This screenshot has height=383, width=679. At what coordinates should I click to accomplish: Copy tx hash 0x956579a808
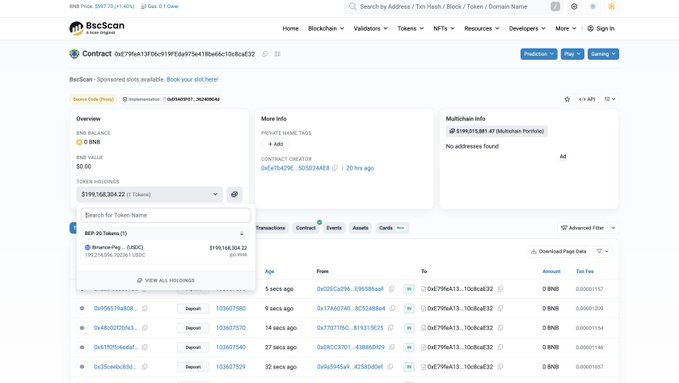(145, 308)
